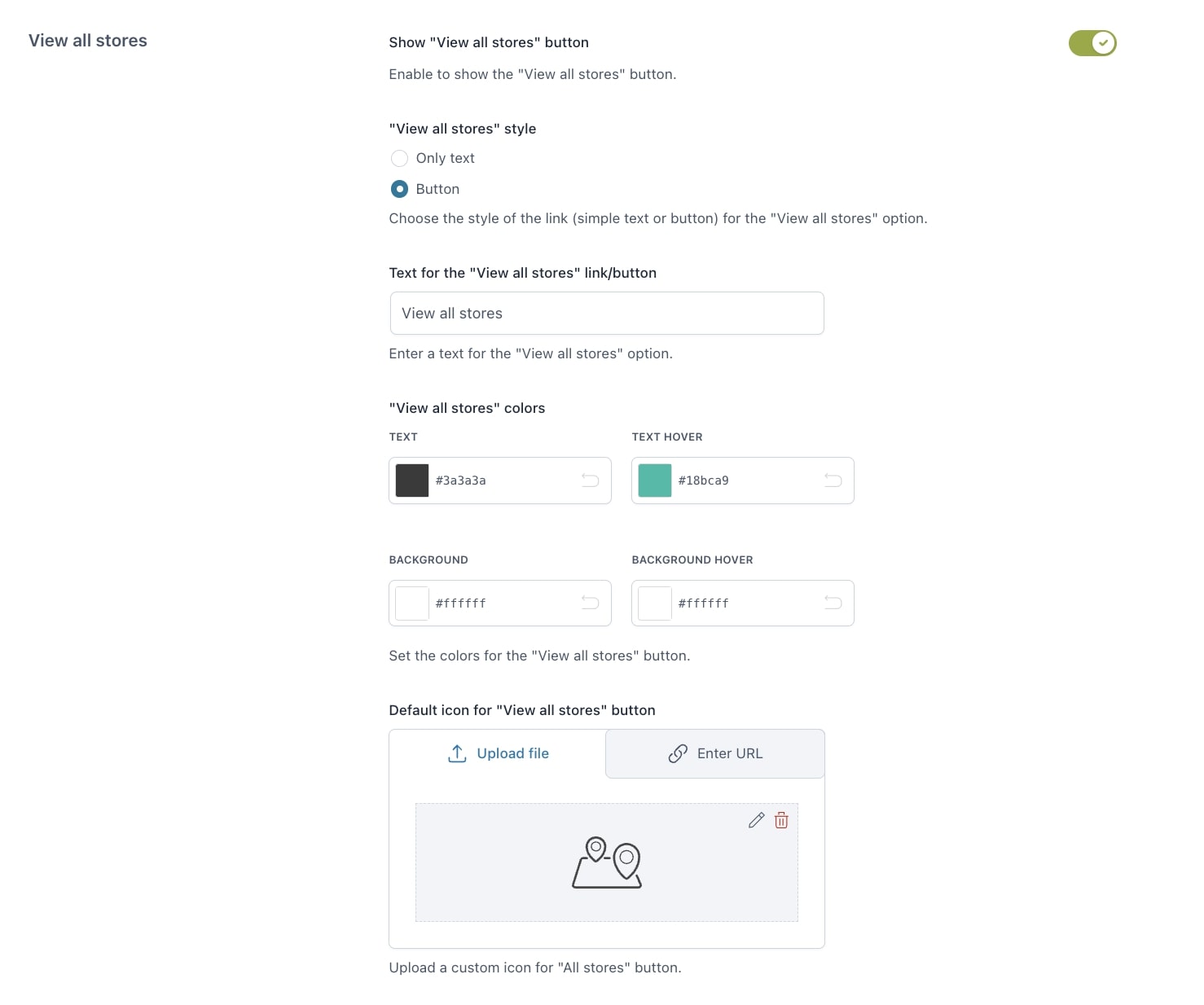
Task: Click the upload arrow icon
Action: tap(457, 753)
